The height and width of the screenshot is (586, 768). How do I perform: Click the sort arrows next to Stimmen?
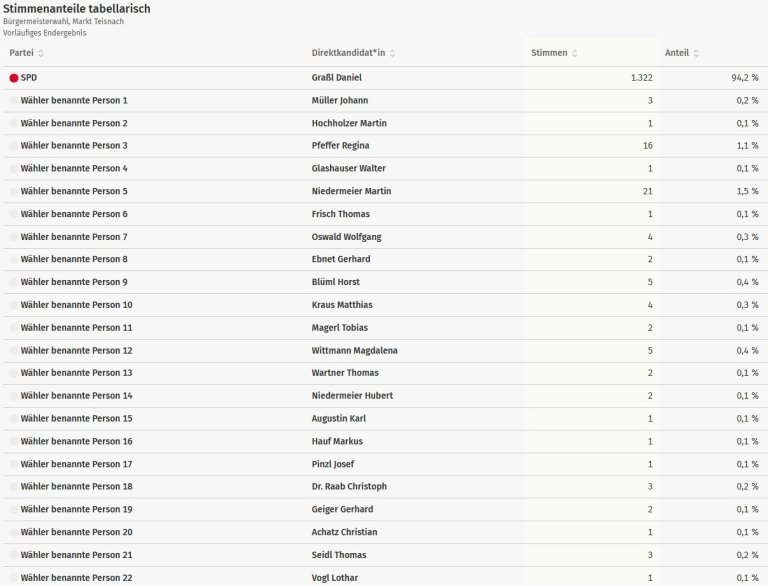point(576,53)
